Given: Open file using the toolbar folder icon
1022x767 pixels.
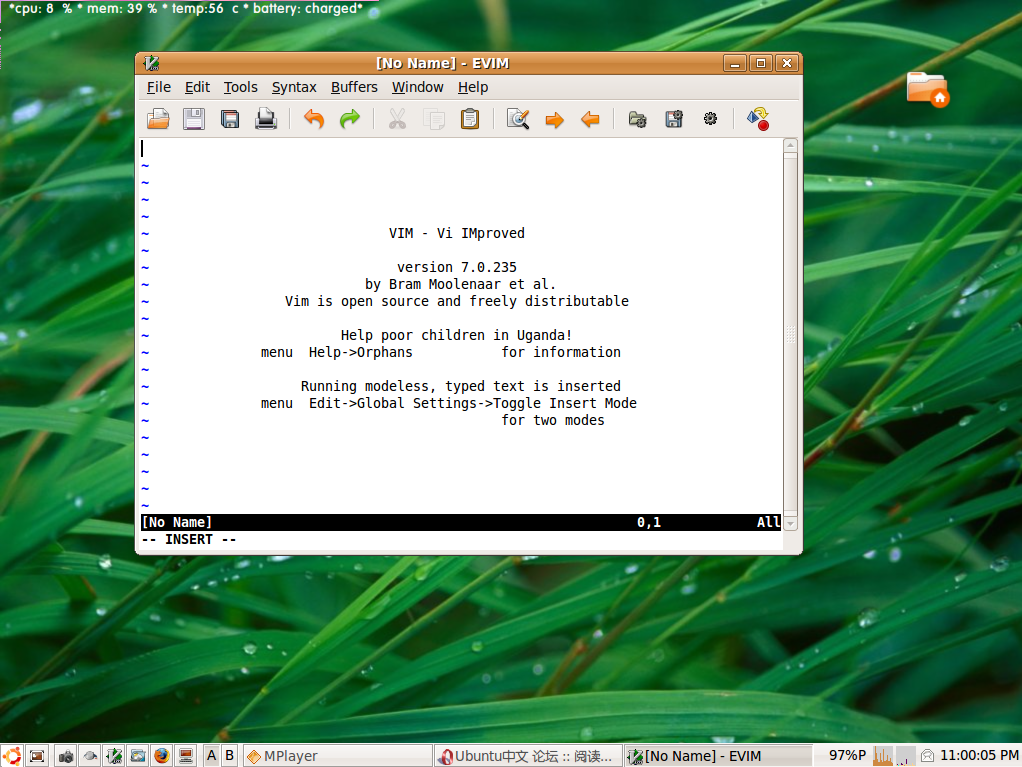Looking at the screenshot, I should 158,119.
